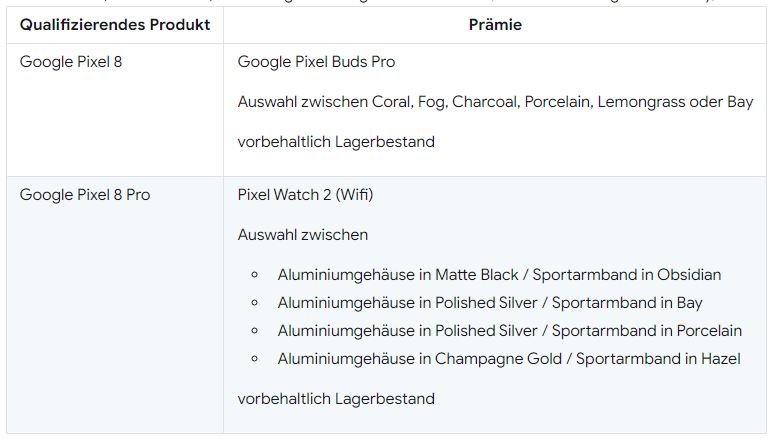Image resolution: width=774 pixels, height=441 pixels.
Task: Click the "Pixel Watch 2 (Wifi)" text
Action: 306,195
